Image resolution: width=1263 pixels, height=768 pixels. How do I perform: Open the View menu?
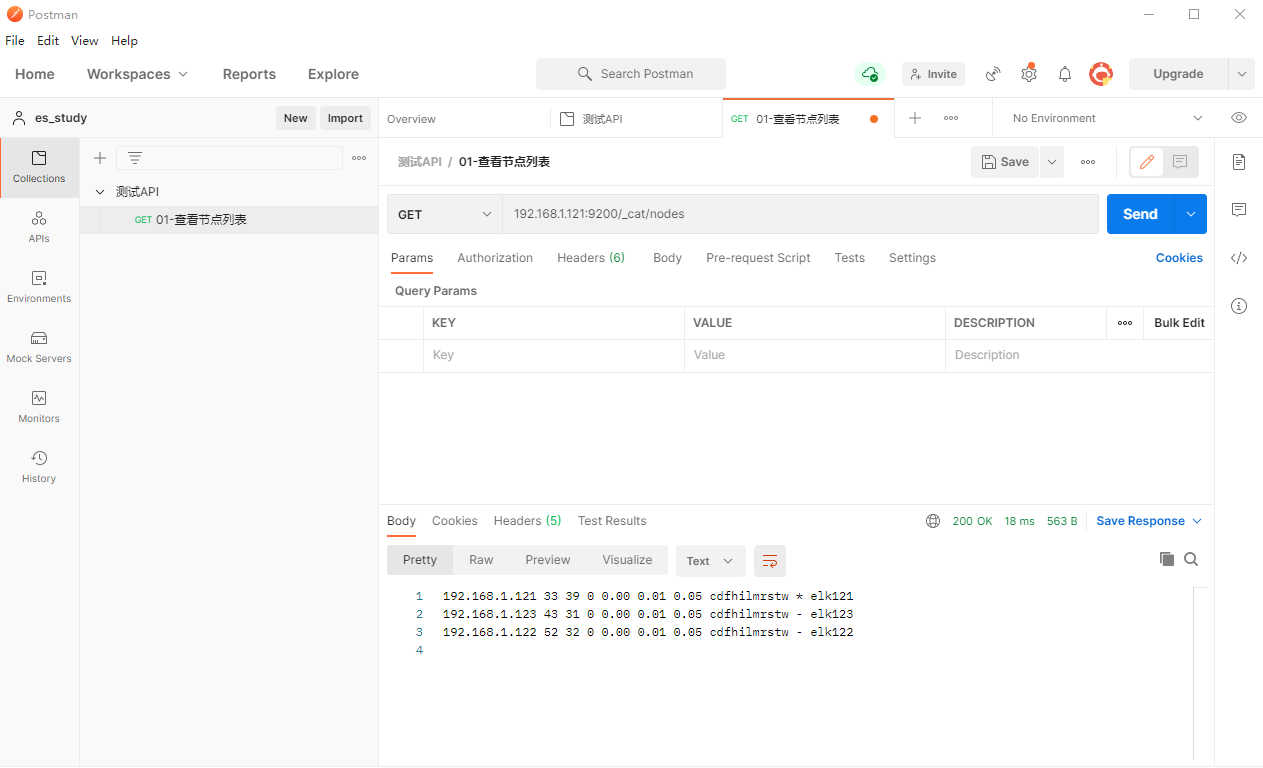pyautogui.click(x=84, y=41)
